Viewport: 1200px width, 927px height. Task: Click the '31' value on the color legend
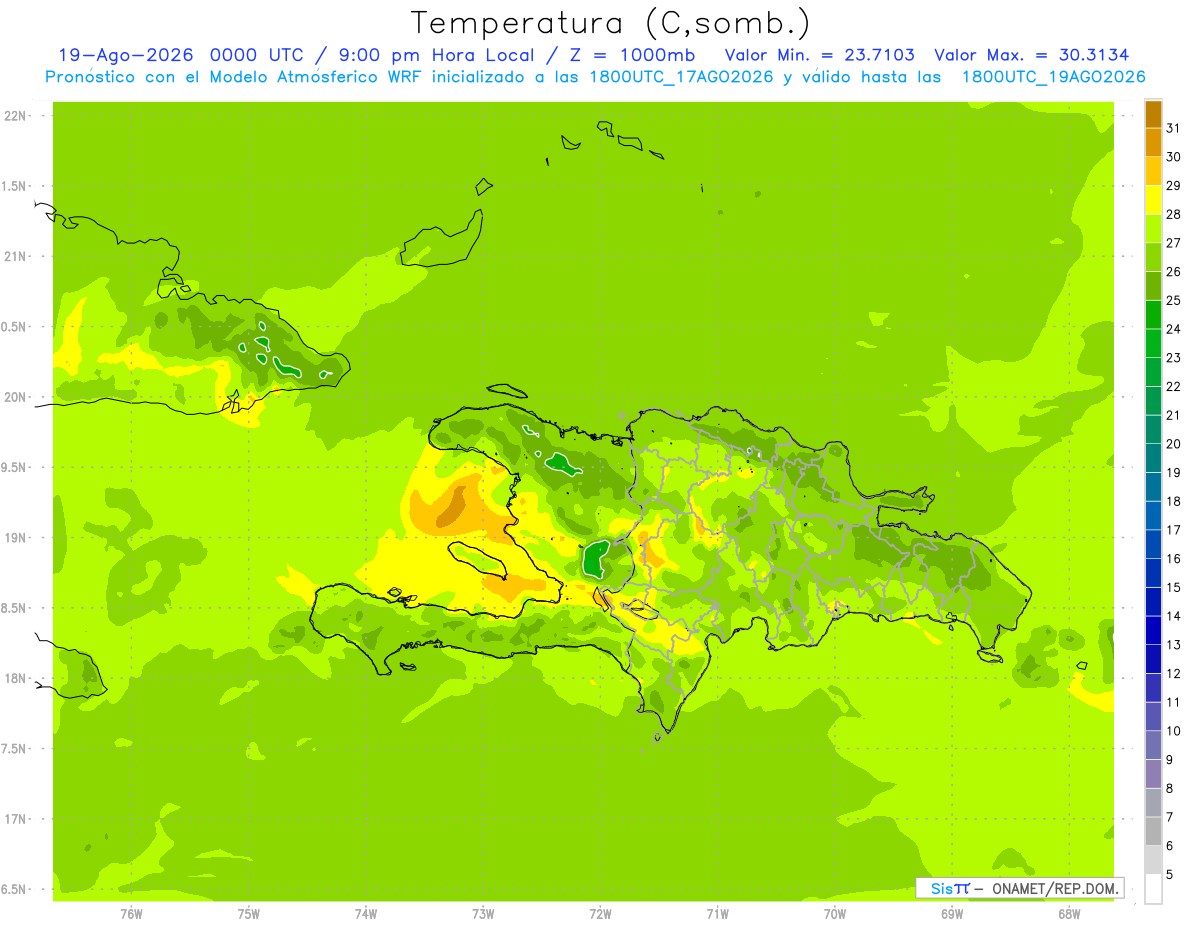[x=1173, y=128]
